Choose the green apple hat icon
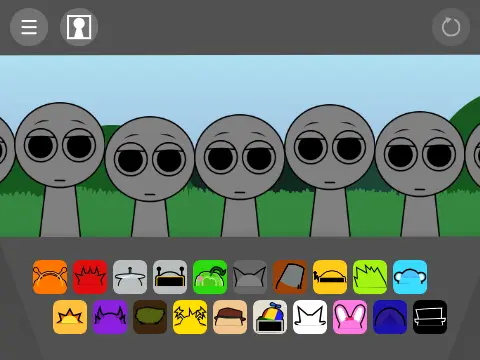This screenshot has height=360, width=480. (210, 277)
